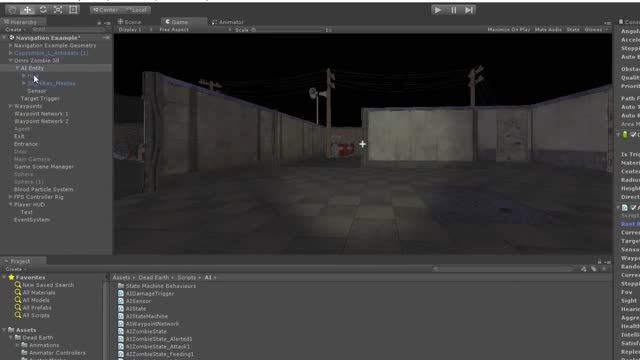This screenshot has height=360, width=640.
Task: Start play mode with Play button
Action: (438, 10)
